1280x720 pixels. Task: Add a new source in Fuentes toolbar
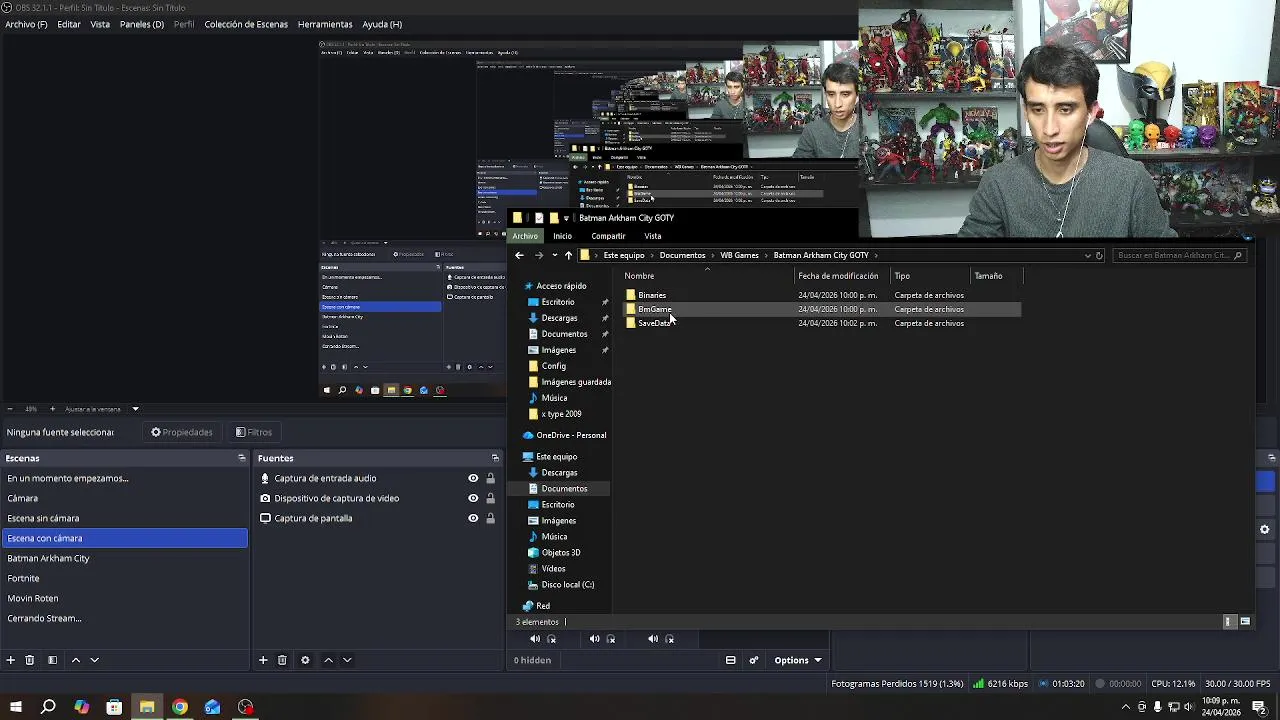263,660
